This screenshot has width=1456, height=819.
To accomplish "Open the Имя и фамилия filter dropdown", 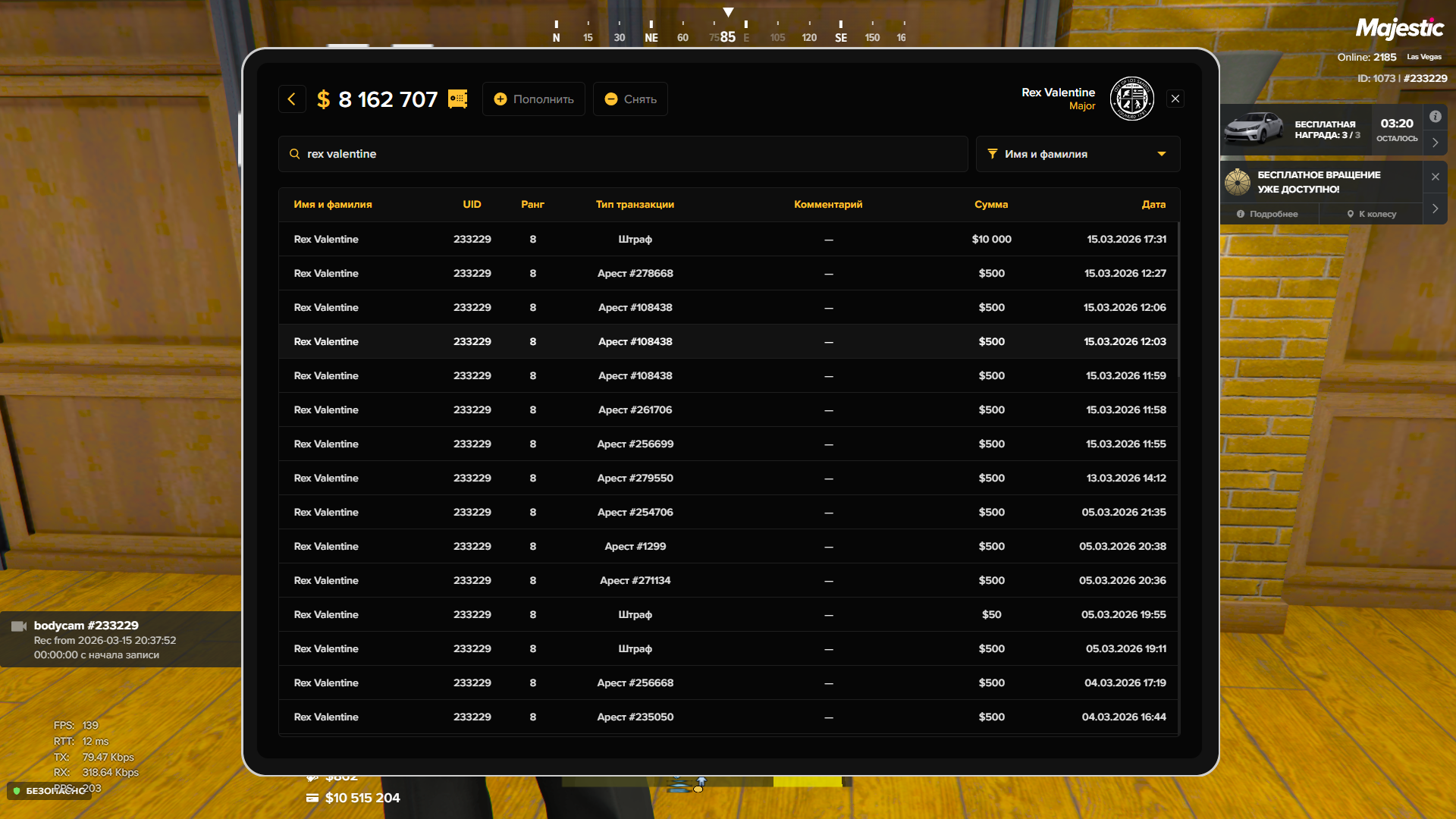I will click(1077, 154).
